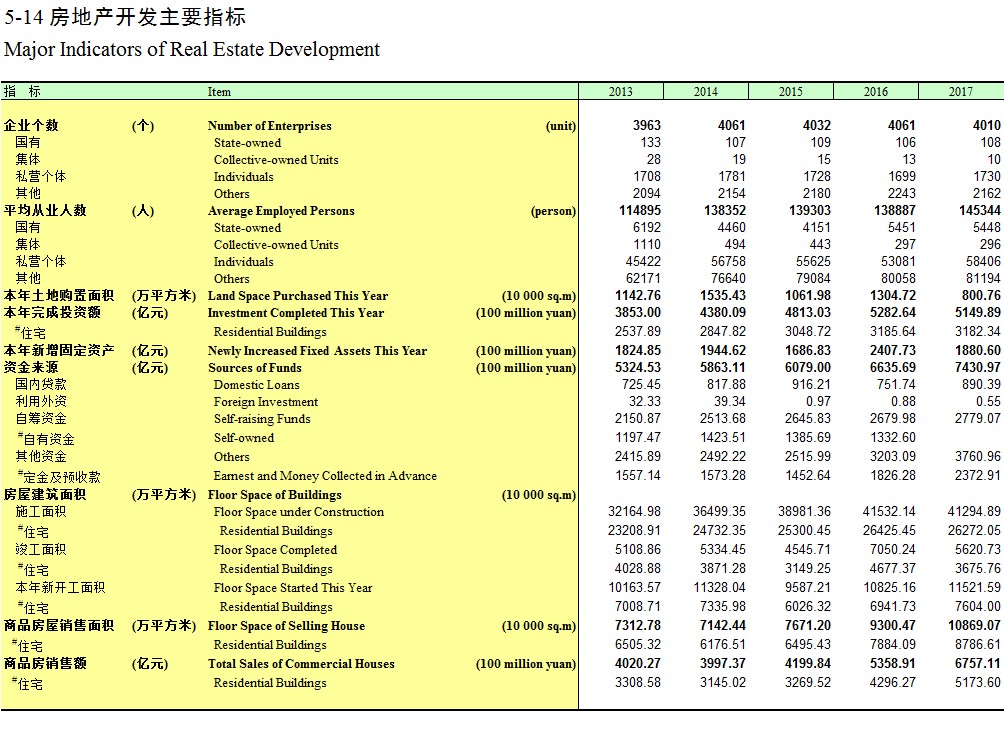Click the Chinese label '企业个数'
This screenshot has height=745, width=1004.
tap(31, 125)
